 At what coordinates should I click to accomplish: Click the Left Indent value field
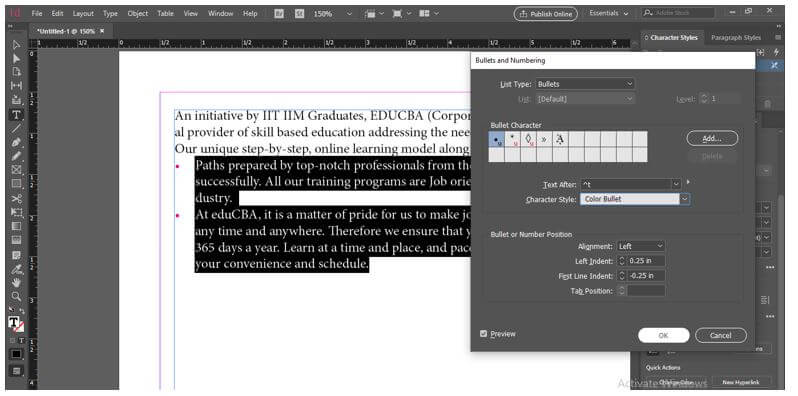click(x=646, y=261)
